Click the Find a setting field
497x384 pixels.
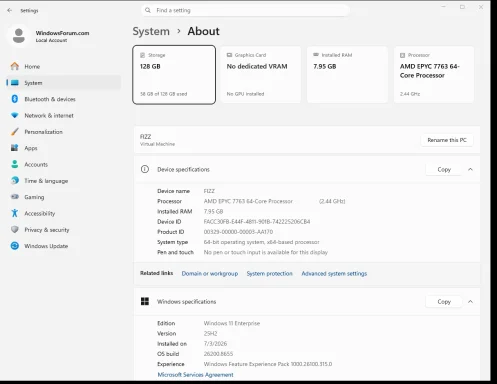pos(246,10)
